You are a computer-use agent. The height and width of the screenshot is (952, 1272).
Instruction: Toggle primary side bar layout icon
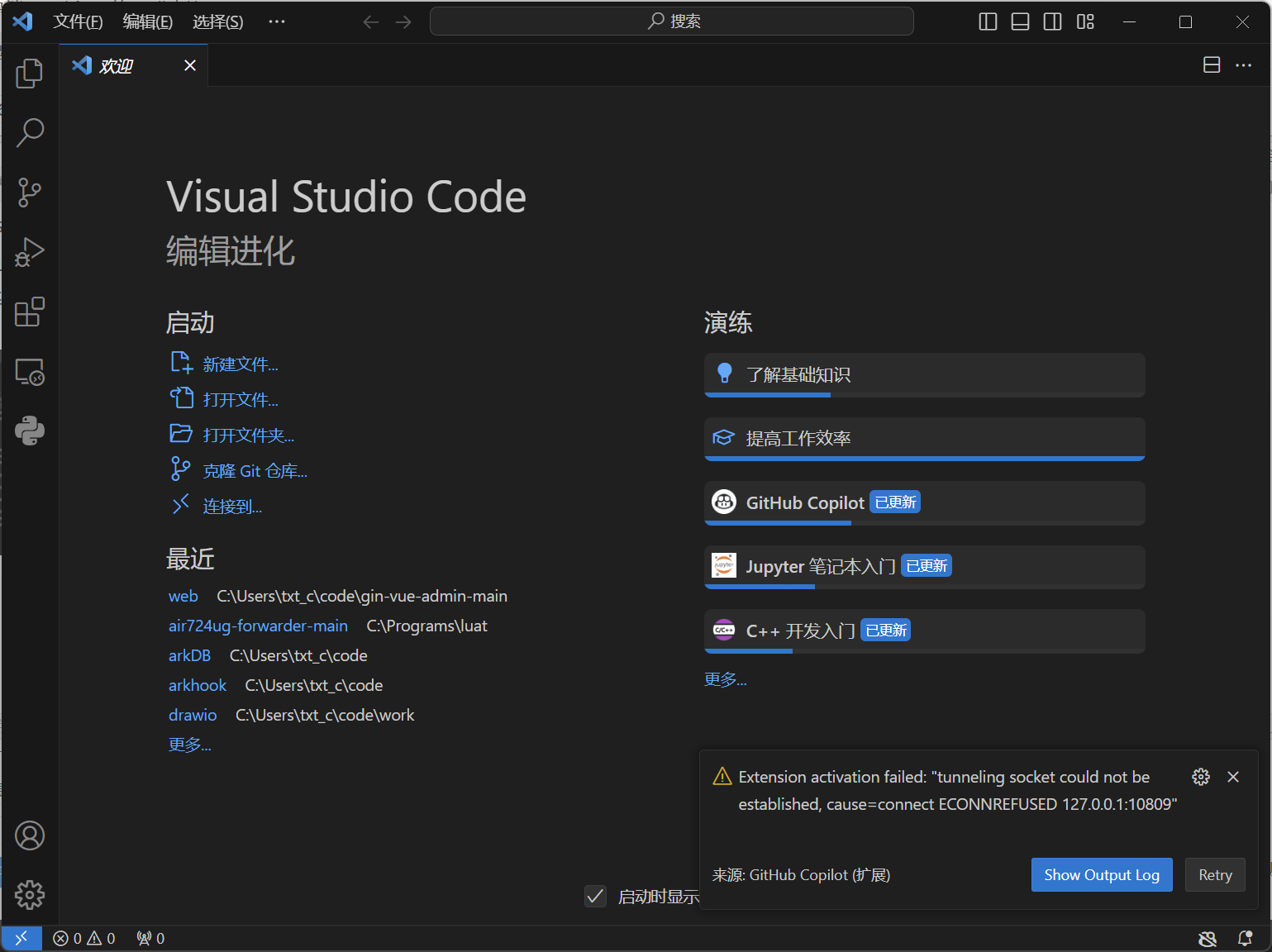(988, 21)
